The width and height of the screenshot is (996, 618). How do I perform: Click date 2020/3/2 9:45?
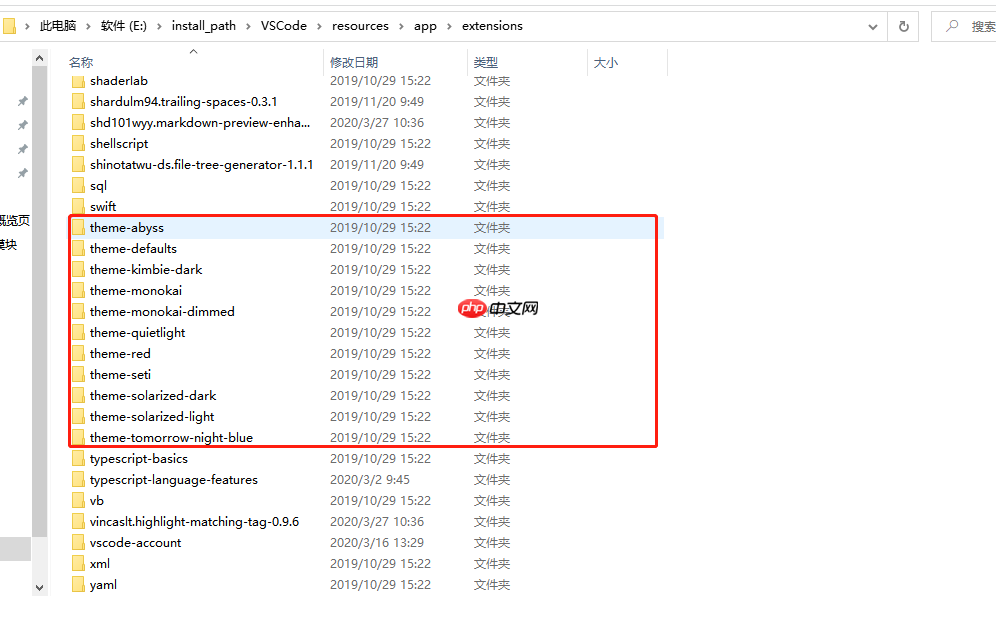[370, 480]
